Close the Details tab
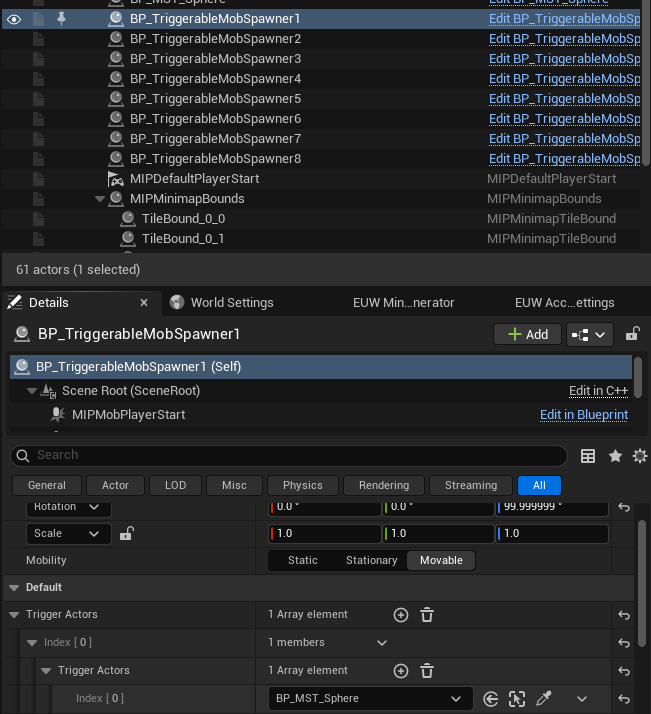 (144, 303)
